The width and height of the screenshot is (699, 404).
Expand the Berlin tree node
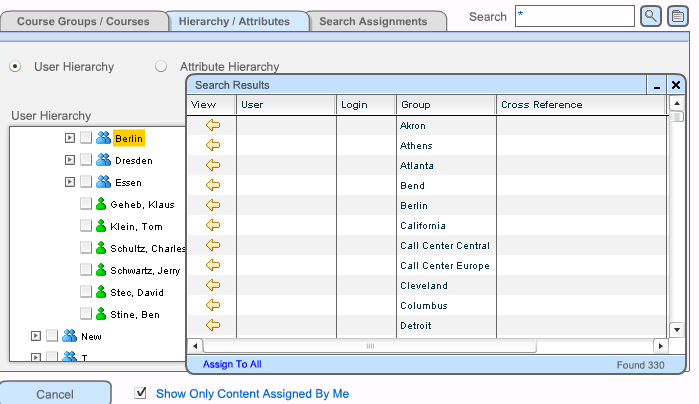coord(69,138)
